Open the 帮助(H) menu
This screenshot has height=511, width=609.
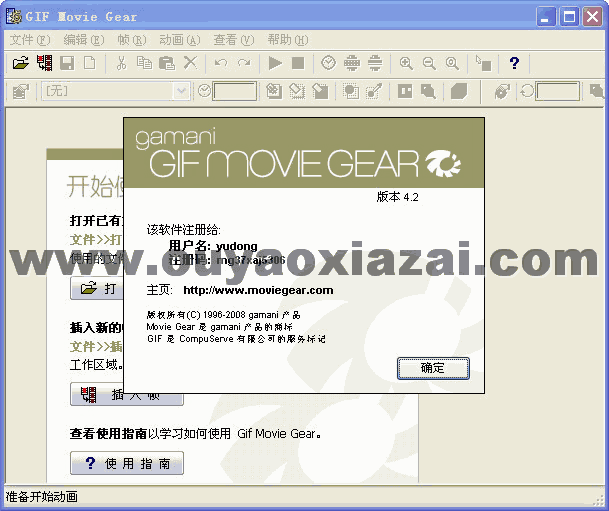[x=288, y=40]
